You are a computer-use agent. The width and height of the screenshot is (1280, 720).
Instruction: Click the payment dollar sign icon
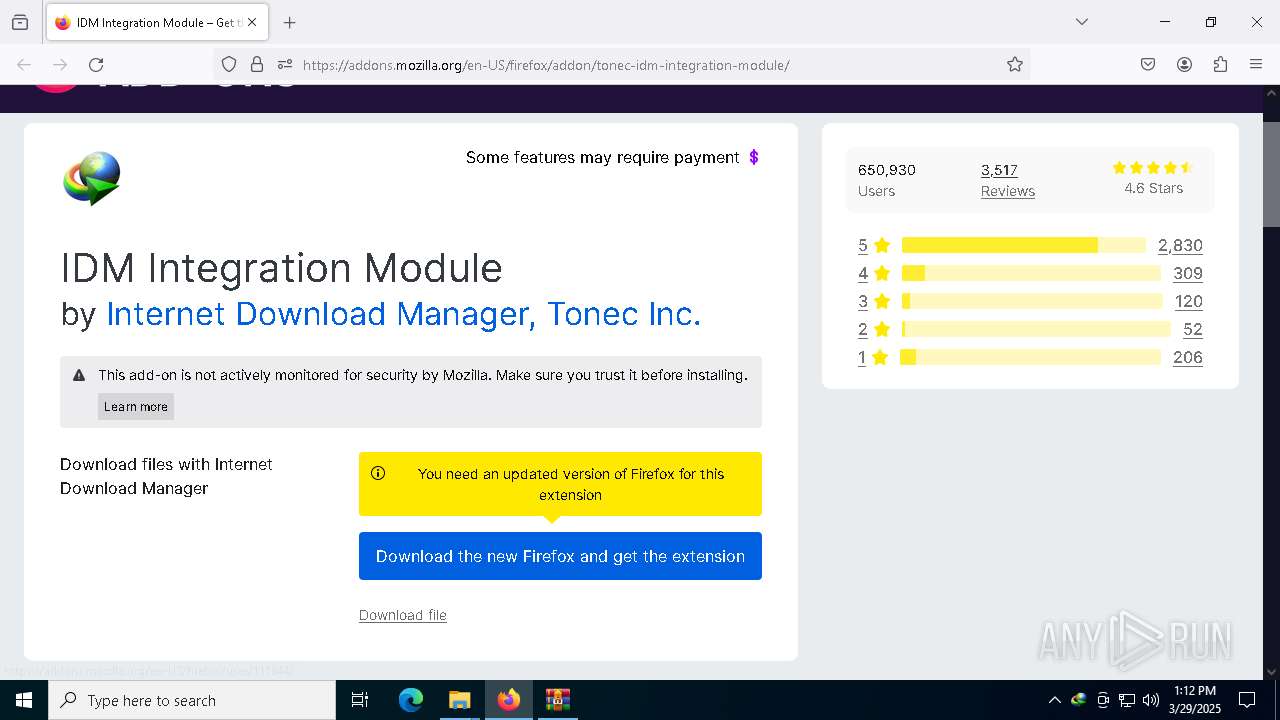754,157
